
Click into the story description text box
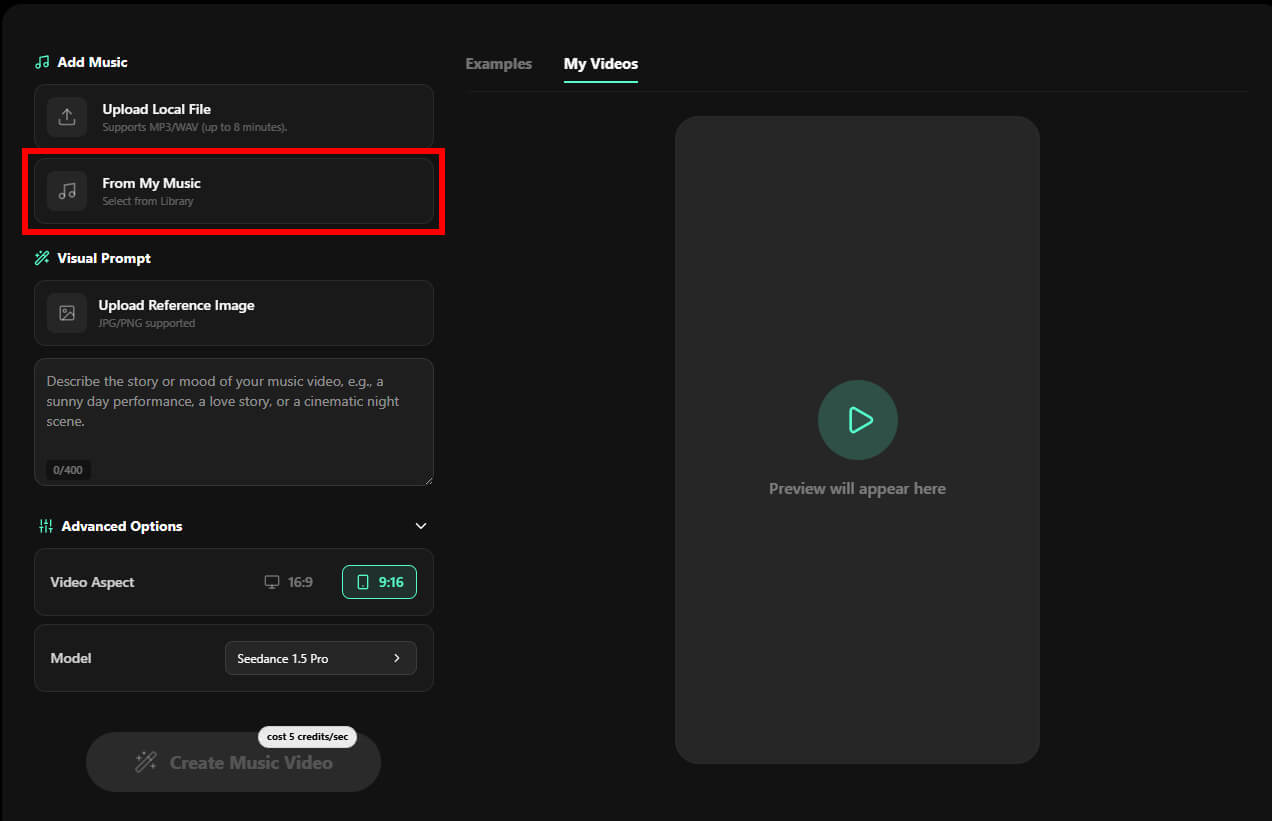pyautogui.click(x=234, y=422)
